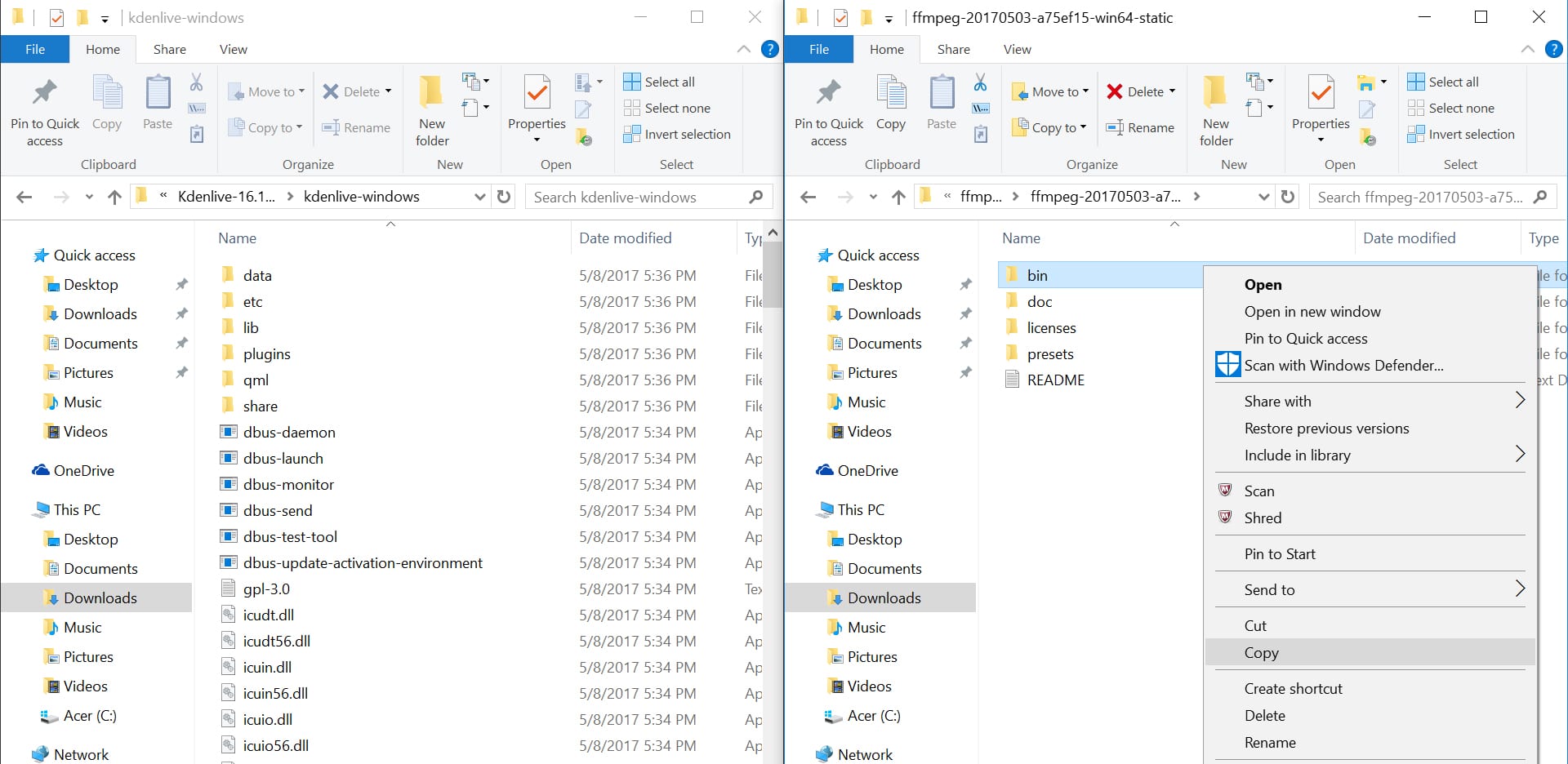Click Invert selection in kdenlive-windows ribbon
The width and height of the screenshot is (1568, 764).
pos(677,134)
